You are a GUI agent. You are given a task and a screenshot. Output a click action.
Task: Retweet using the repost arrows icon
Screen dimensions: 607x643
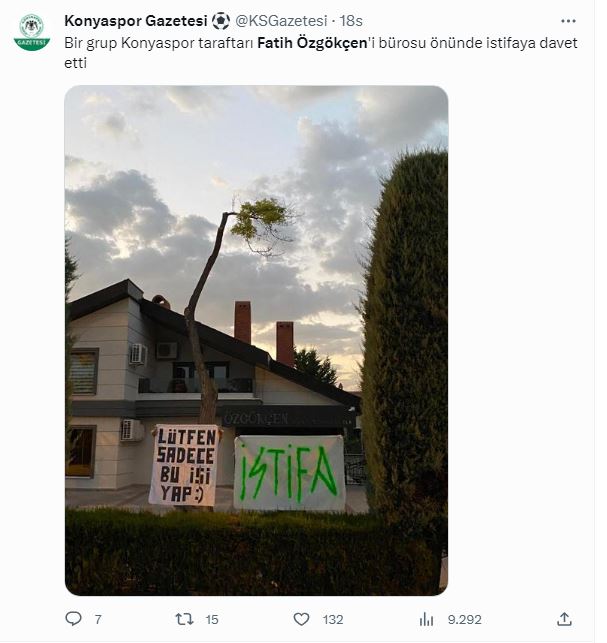[184, 619]
